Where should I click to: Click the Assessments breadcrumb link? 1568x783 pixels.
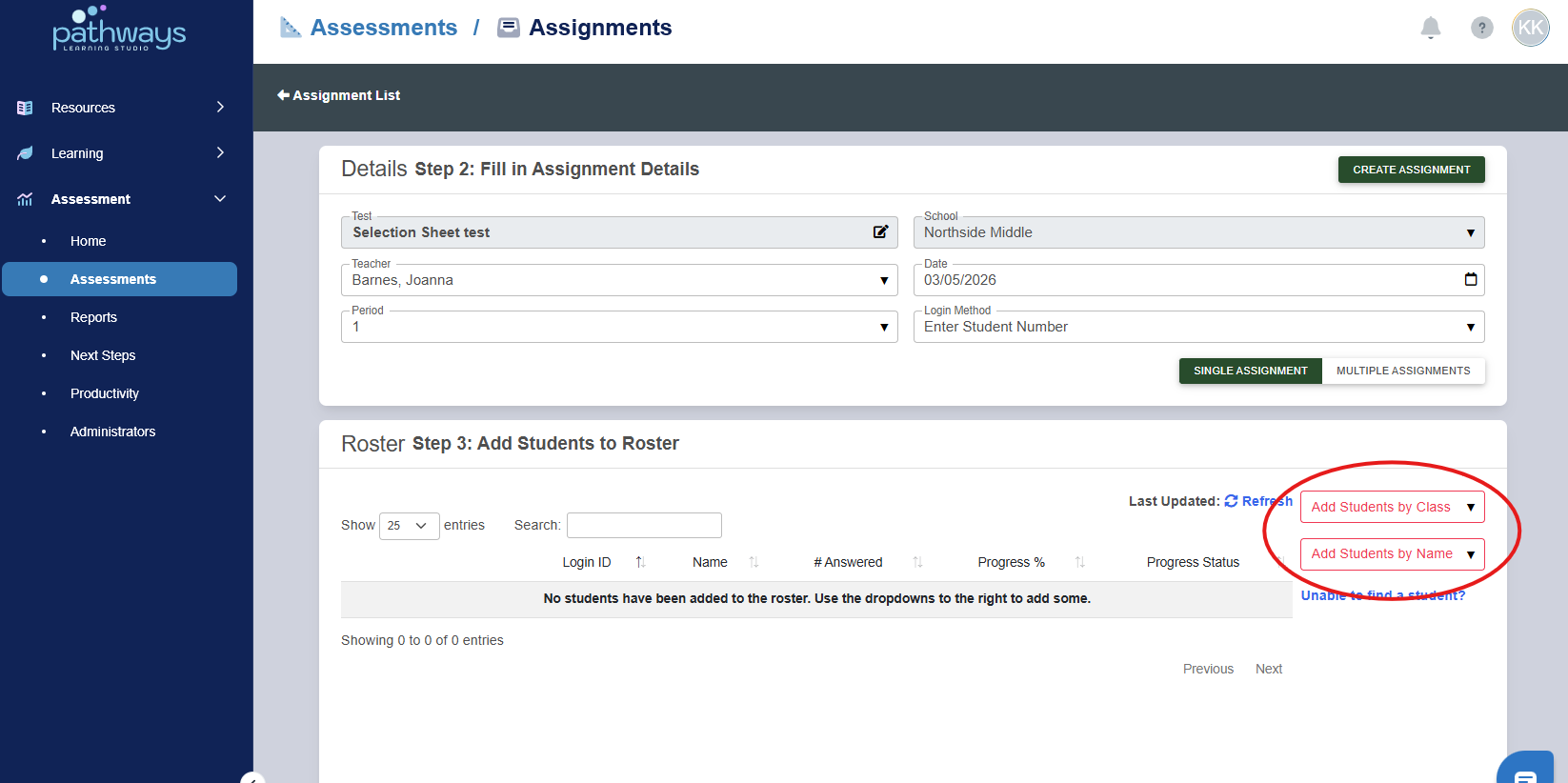pos(384,28)
